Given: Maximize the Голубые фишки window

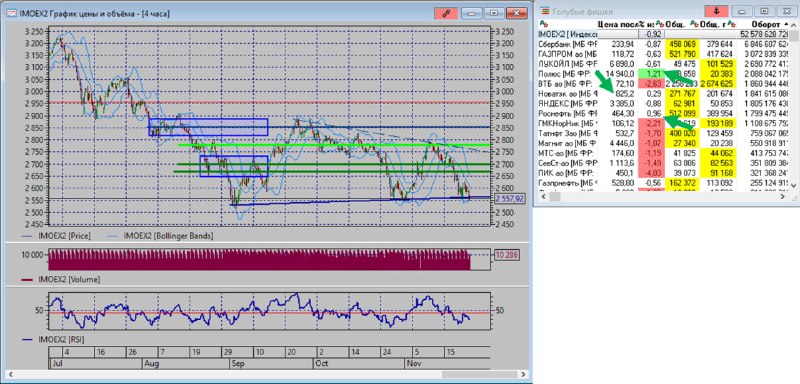Looking at the screenshot, I should point(764,11).
